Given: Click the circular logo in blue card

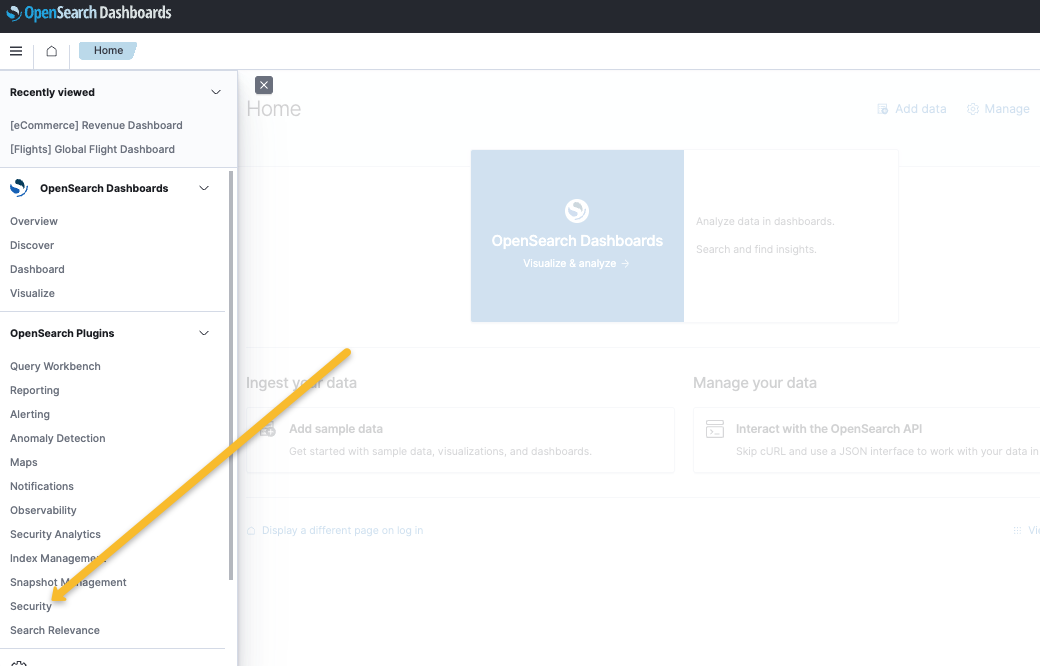Looking at the screenshot, I should click(577, 211).
